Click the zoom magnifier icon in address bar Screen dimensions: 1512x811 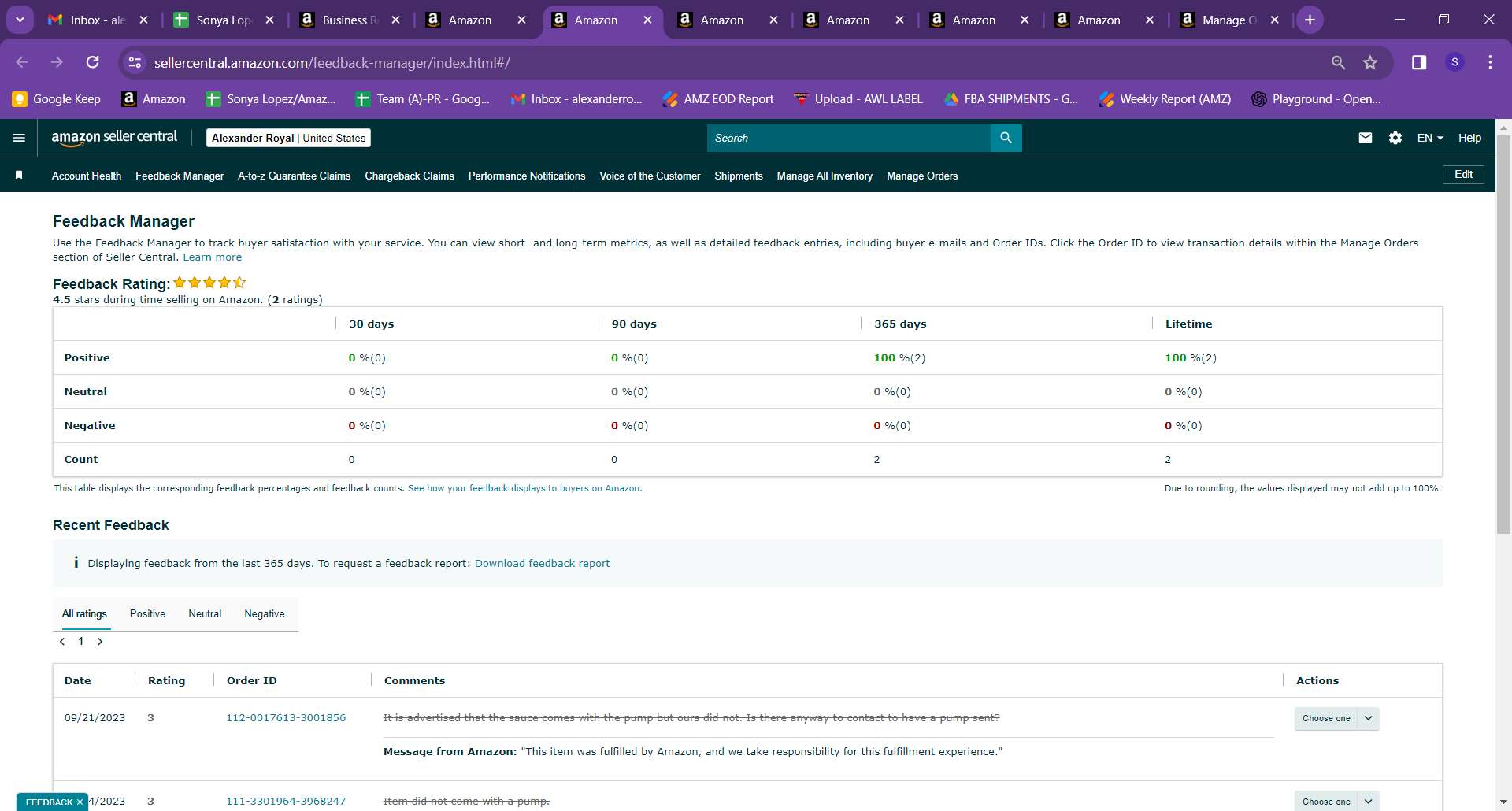tap(1338, 62)
